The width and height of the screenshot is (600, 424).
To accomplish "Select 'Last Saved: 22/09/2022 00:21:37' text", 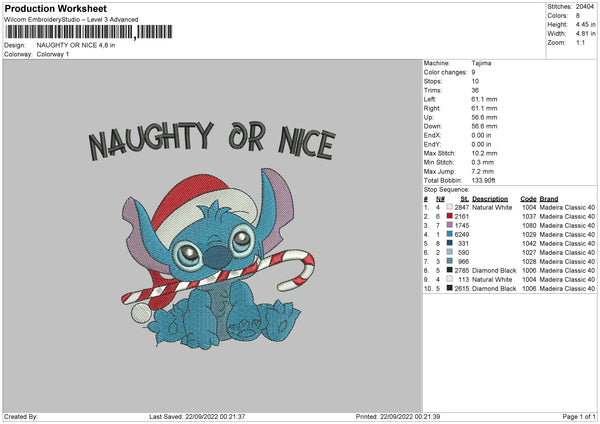I will click(197, 416).
